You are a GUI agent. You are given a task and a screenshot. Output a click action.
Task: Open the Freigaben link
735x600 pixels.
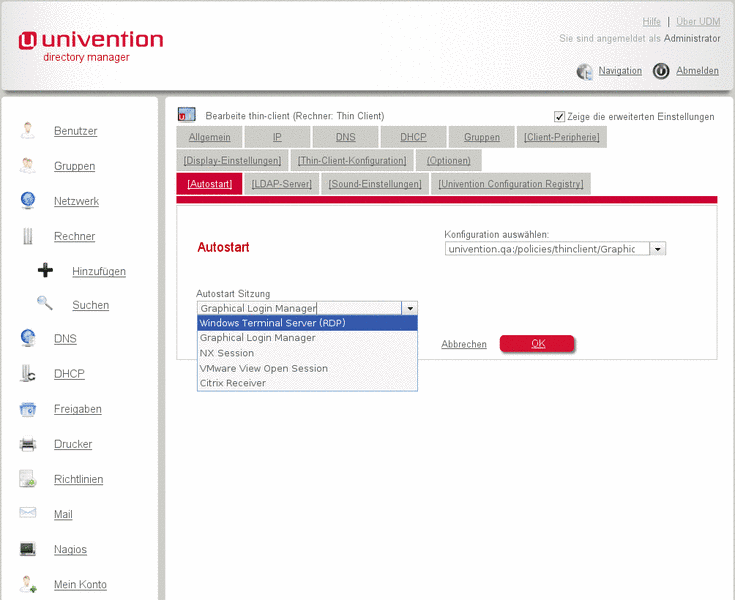pyautogui.click(x=78, y=409)
